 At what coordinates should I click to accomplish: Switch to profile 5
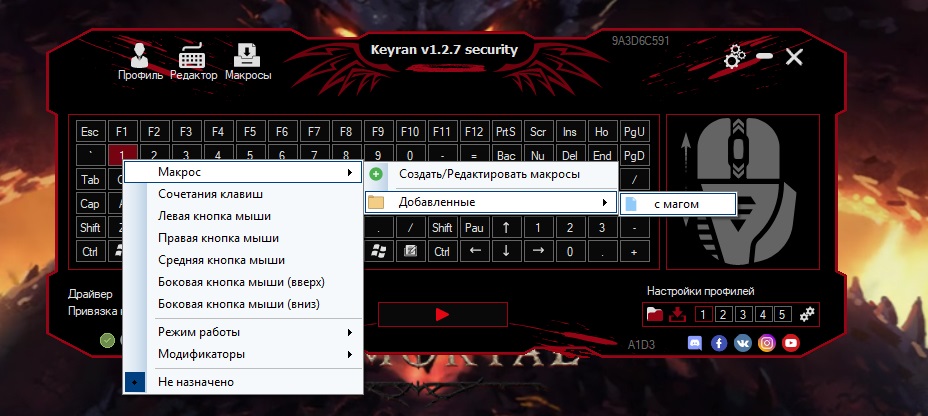(x=782, y=314)
